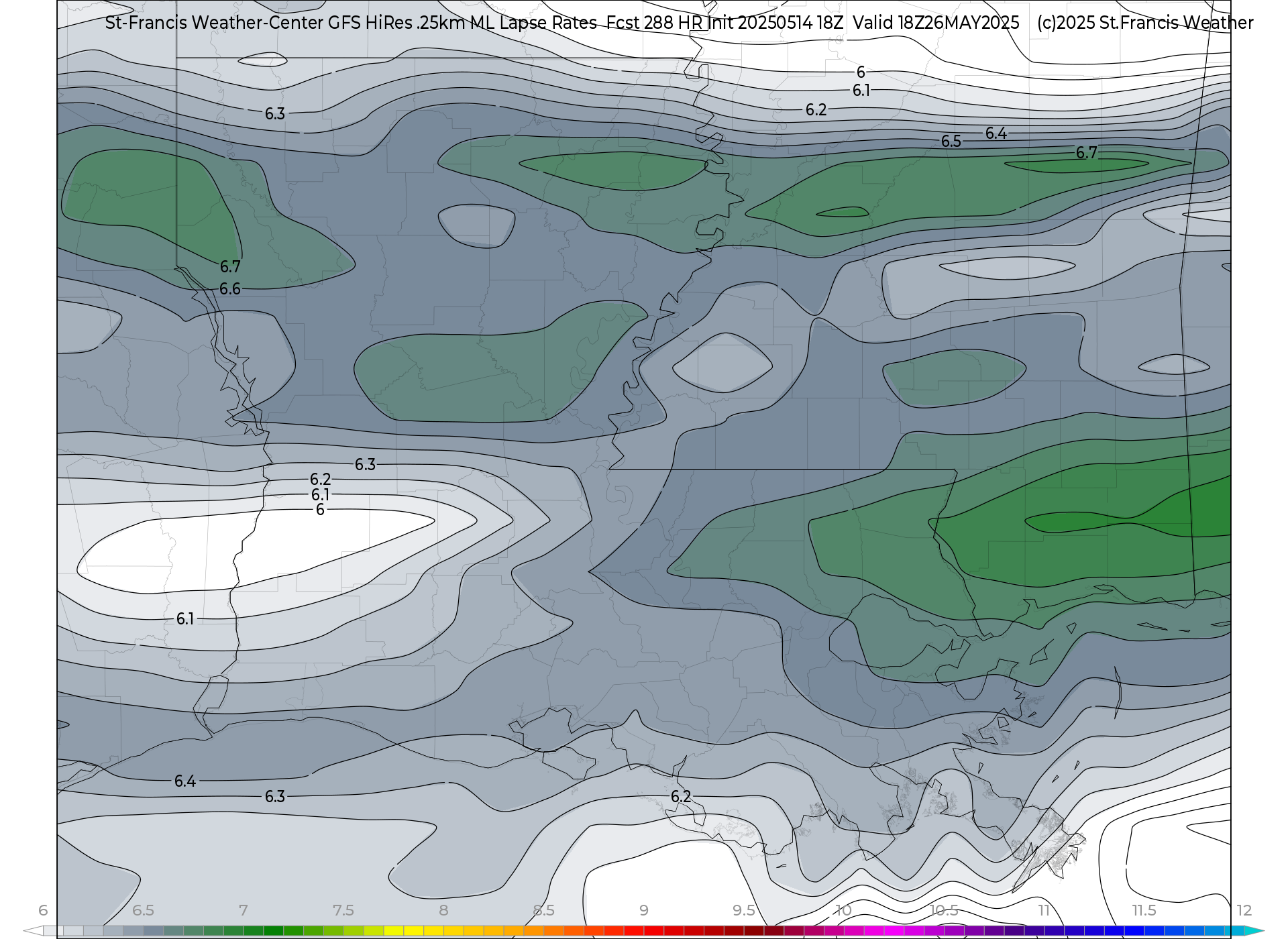
Task: Click the left white arrow end of colorbar
Action: (34, 931)
